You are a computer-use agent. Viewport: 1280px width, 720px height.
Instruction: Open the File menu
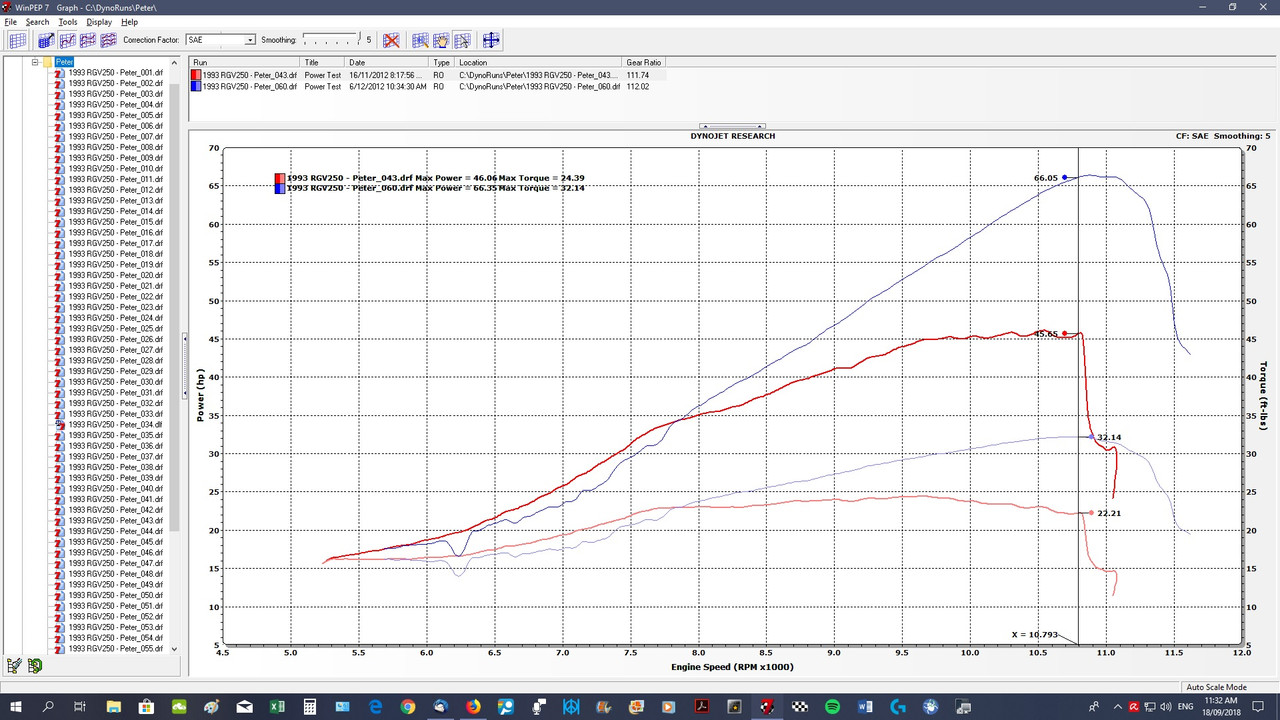11,22
